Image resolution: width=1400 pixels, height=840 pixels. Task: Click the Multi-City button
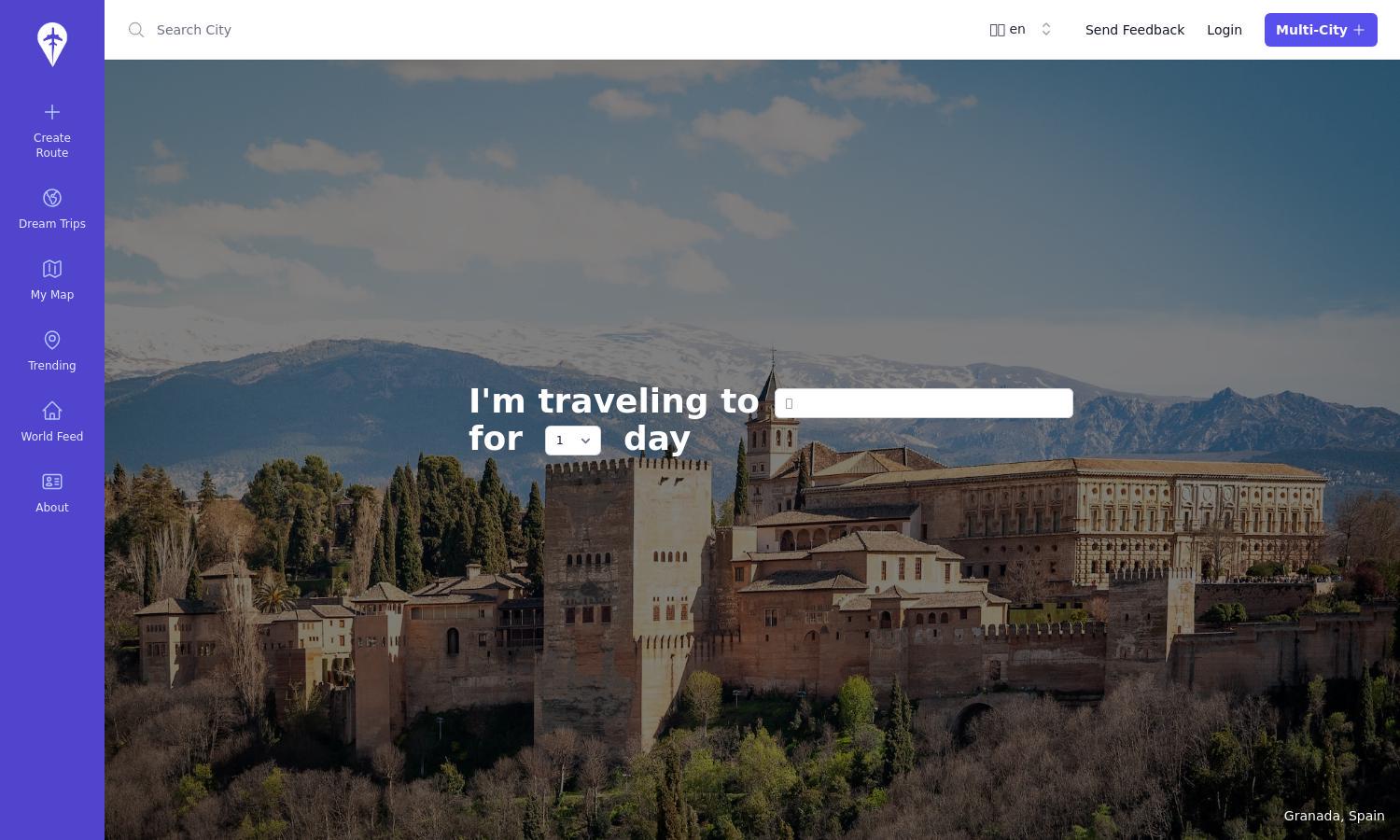pyautogui.click(x=1321, y=30)
